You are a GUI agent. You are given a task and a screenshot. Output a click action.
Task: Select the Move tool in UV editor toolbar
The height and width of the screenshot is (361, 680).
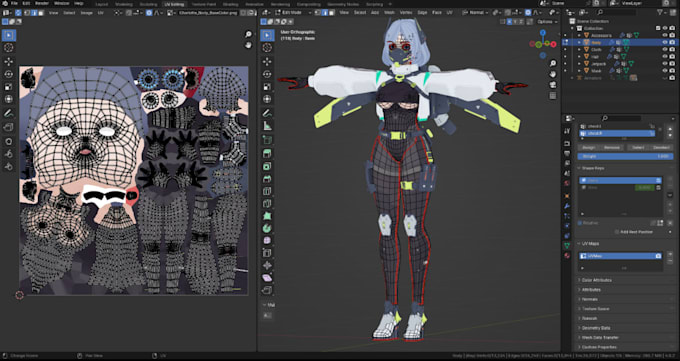tap(9, 62)
